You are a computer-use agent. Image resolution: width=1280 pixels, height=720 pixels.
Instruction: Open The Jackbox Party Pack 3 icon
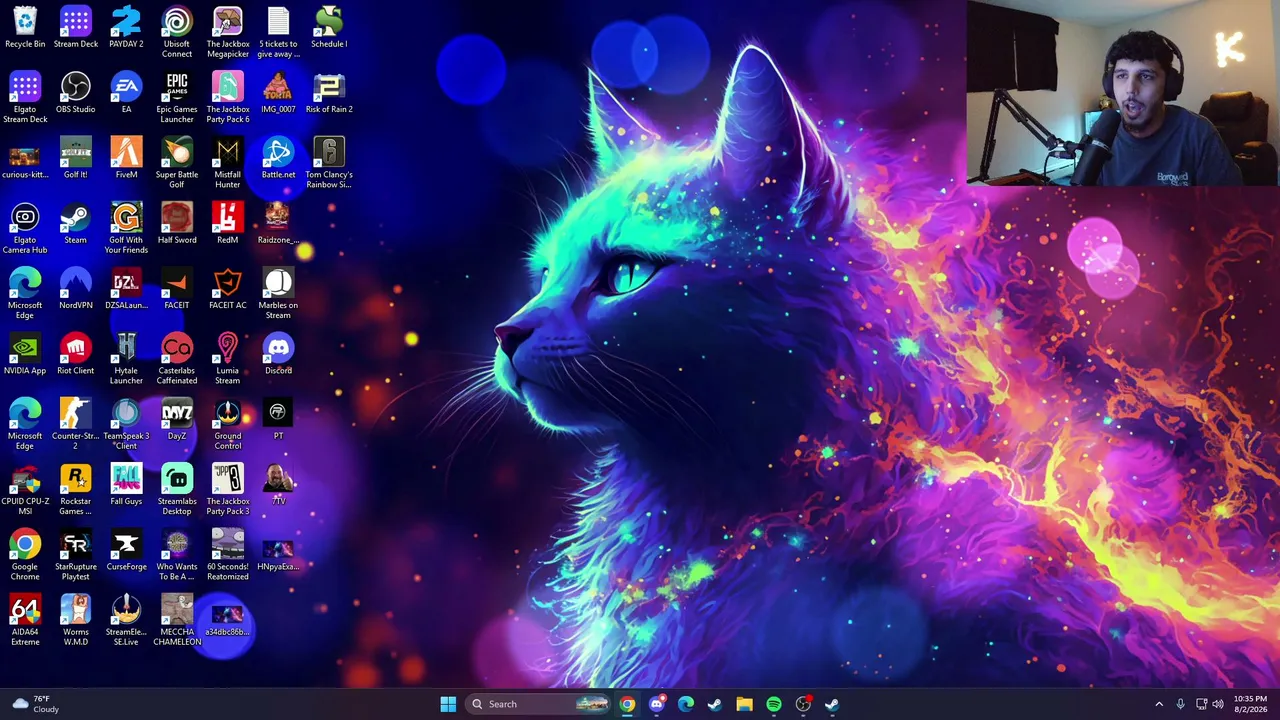point(228,490)
